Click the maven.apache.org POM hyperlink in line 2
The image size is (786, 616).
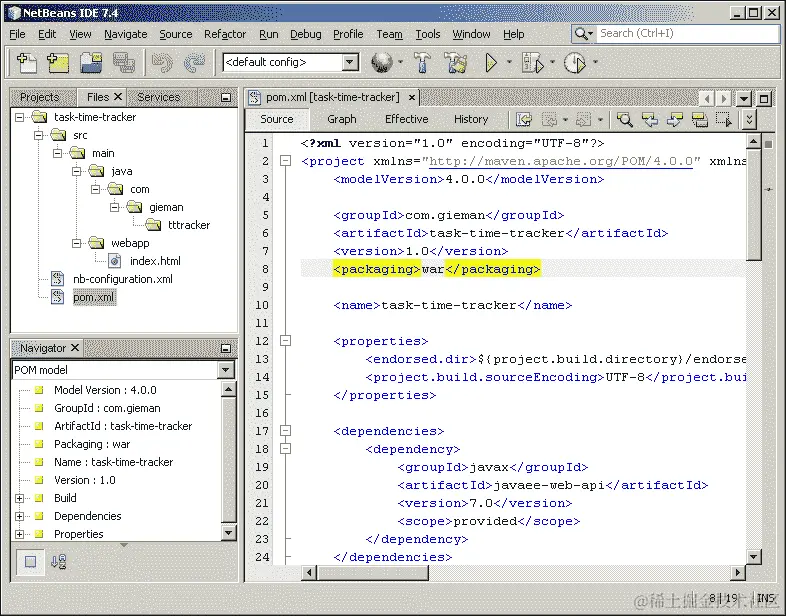click(x=561, y=161)
